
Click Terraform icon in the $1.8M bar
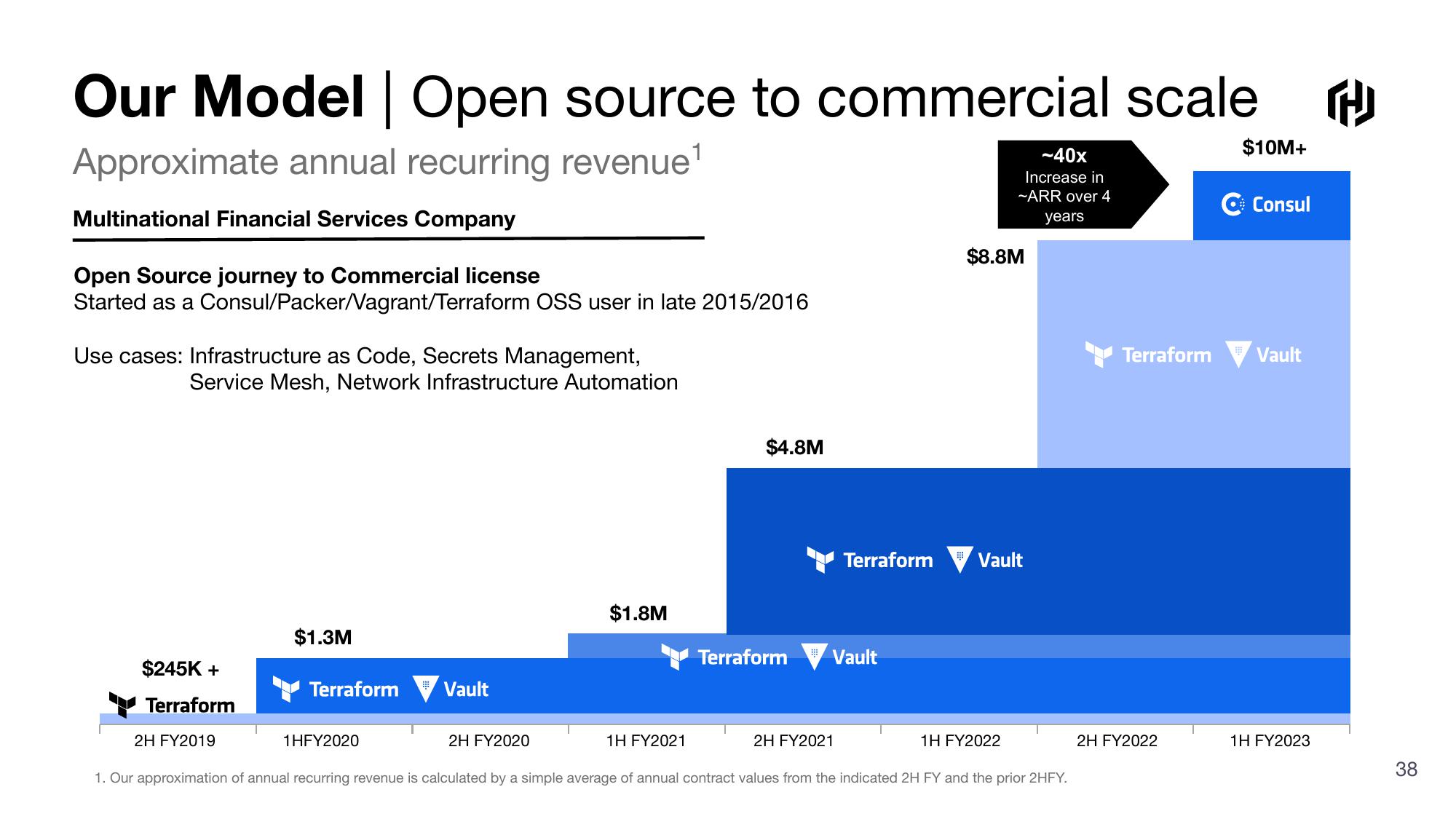point(675,657)
